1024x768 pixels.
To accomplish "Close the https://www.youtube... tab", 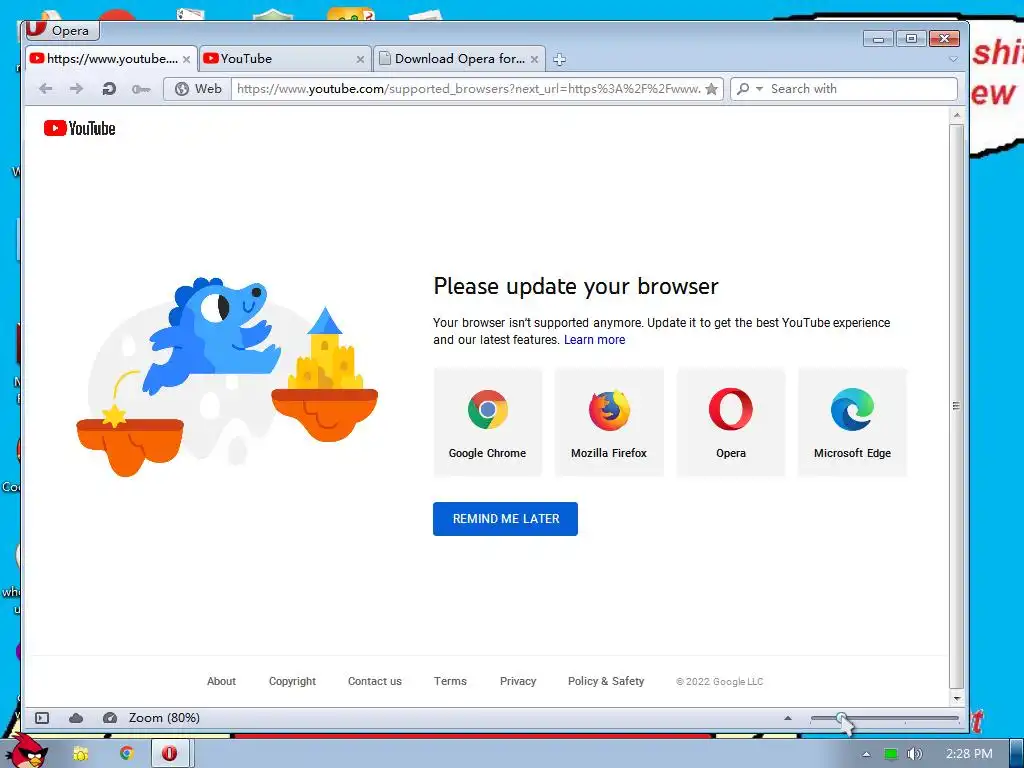I will coord(187,59).
